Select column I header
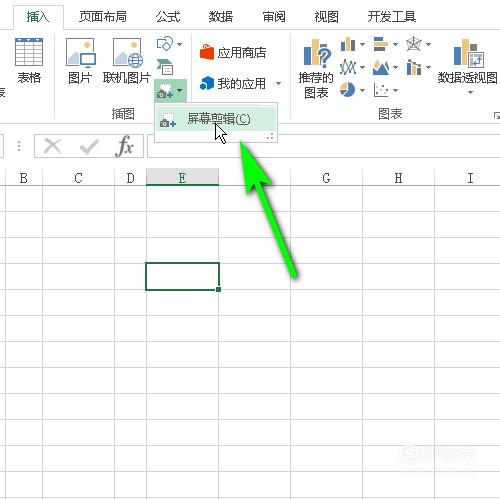Image resolution: width=500 pixels, height=500 pixels. [x=470, y=178]
